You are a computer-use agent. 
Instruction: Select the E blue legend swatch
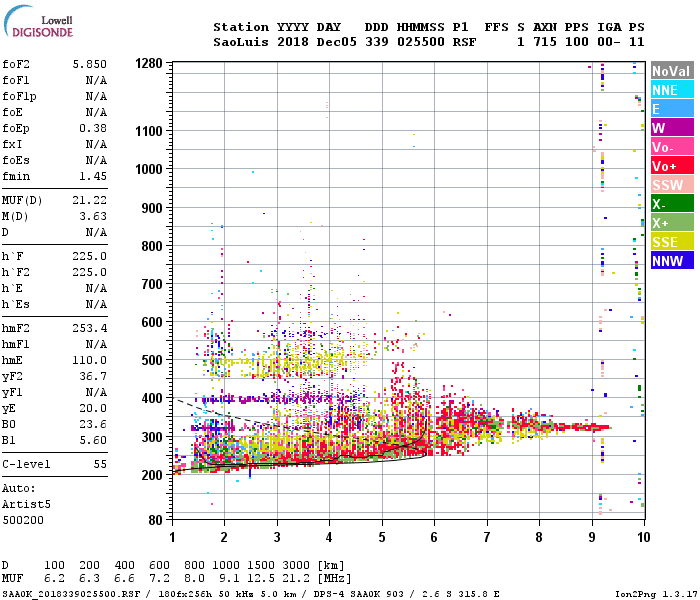(672, 109)
